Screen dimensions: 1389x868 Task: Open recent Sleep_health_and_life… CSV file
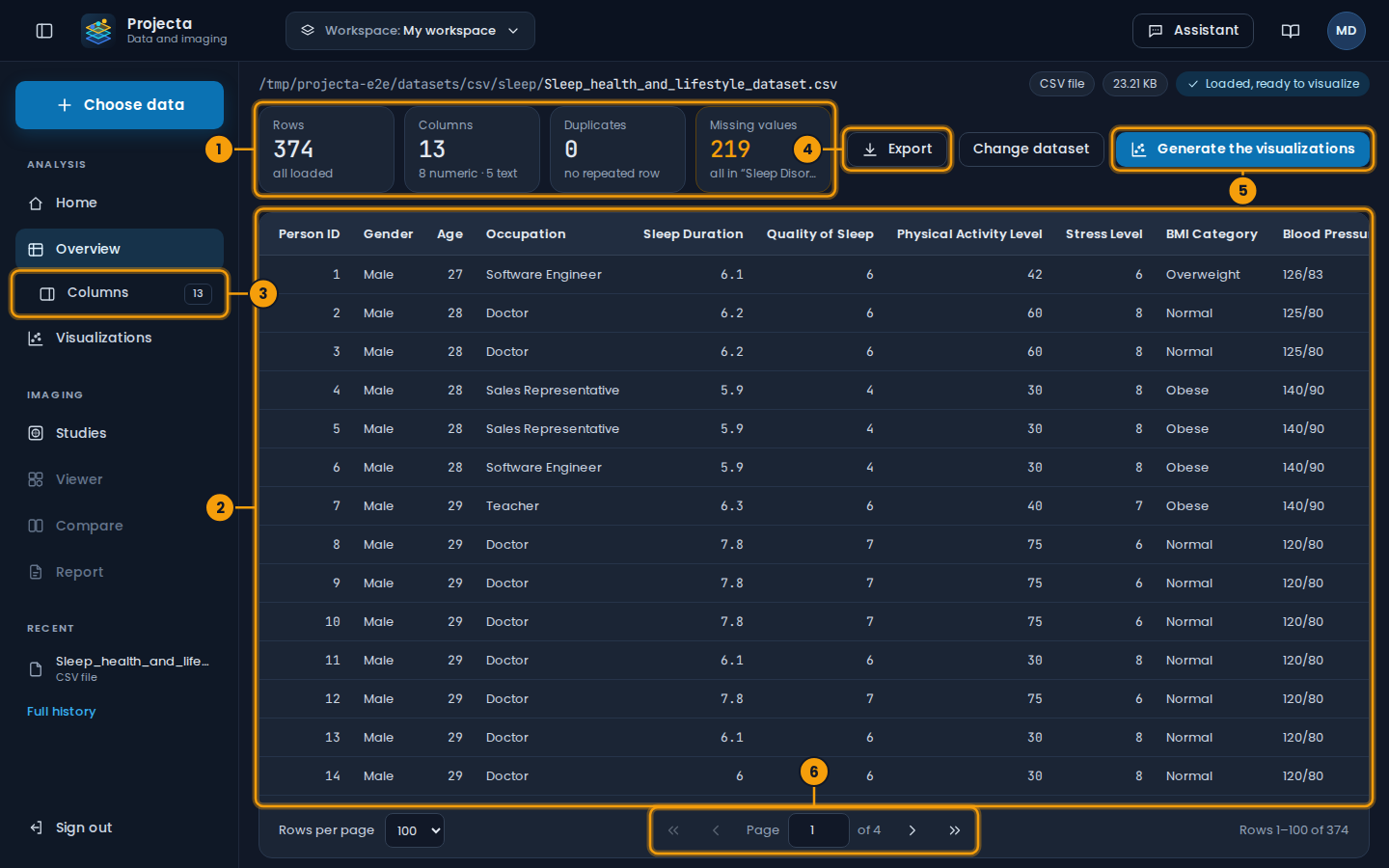(x=120, y=668)
